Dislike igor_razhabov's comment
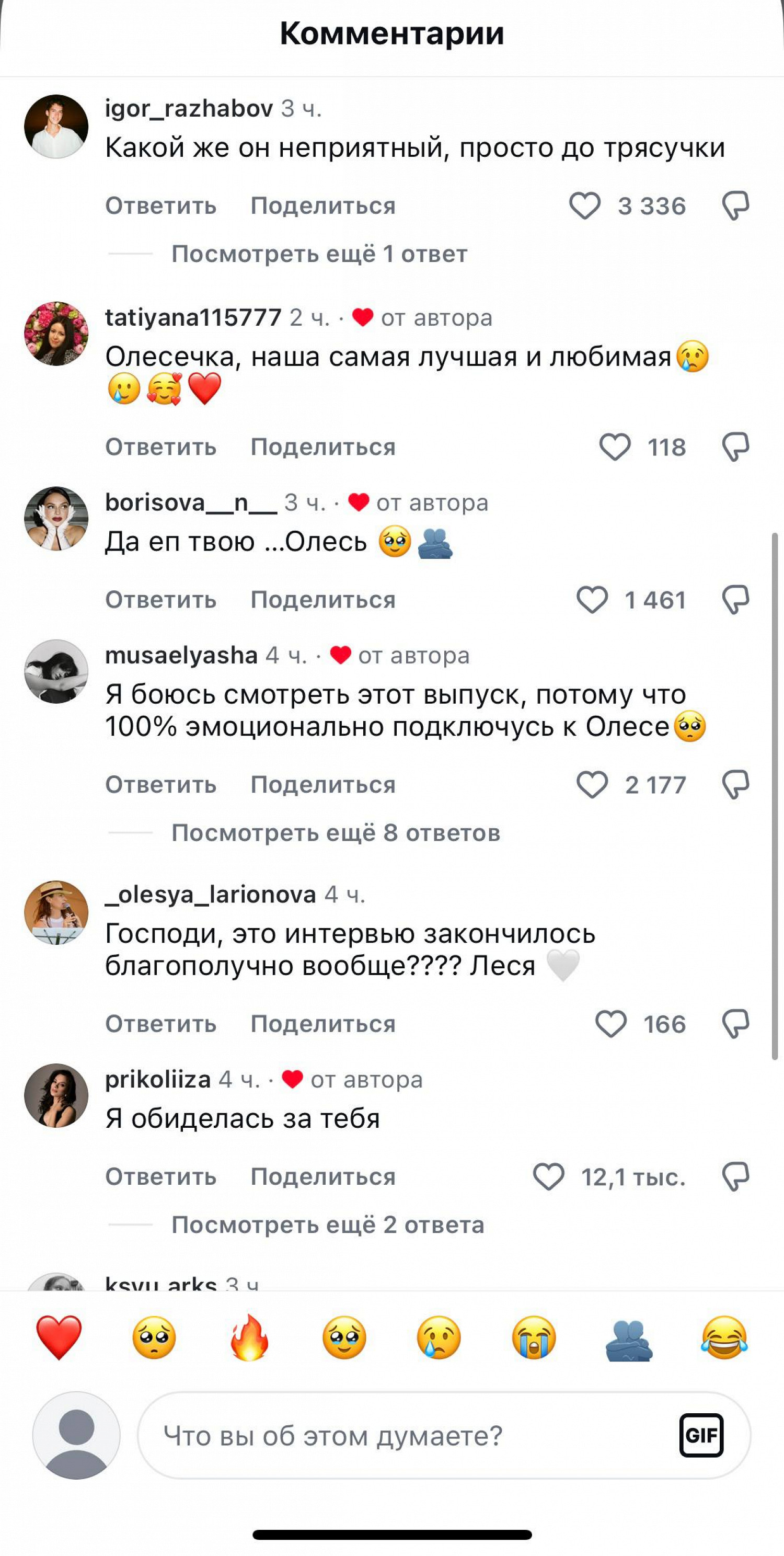This screenshot has width=784, height=1556. [736, 206]
